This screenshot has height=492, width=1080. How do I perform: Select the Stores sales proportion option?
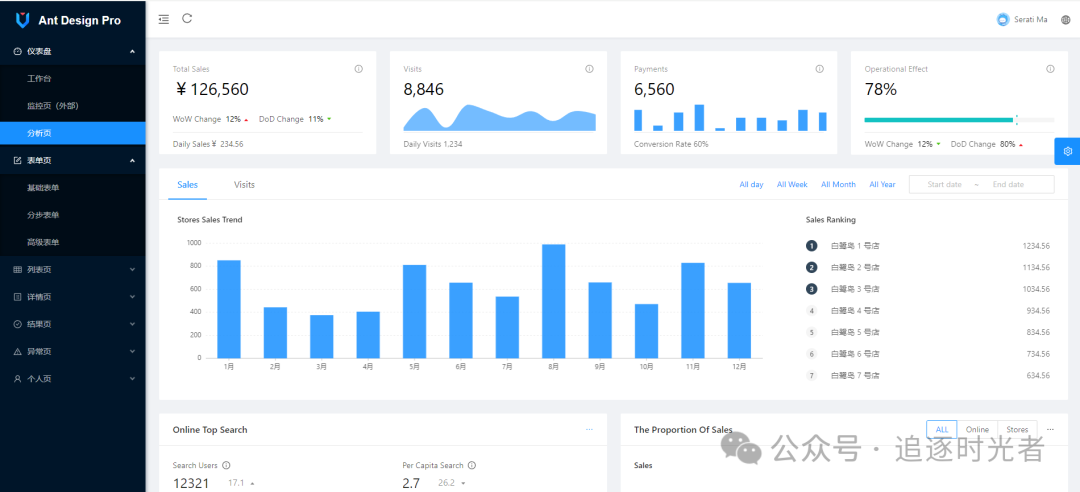[1017, 429]
